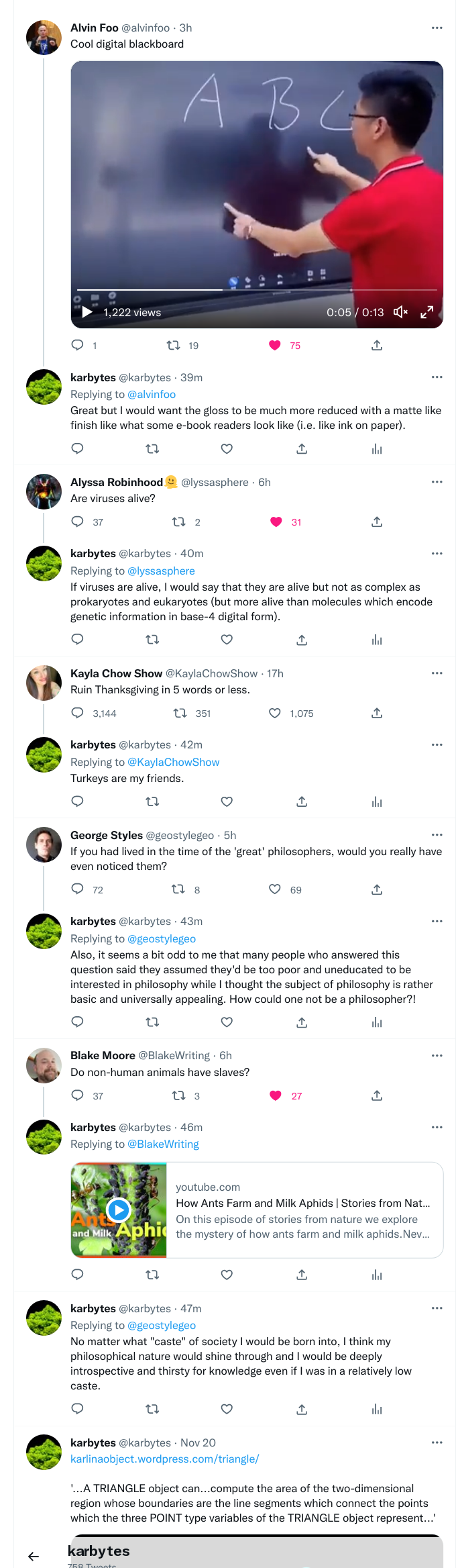Screen dimensions: 456x1568
Task: Open Kayla Chow Show profile name
Action: pos(116,673)
